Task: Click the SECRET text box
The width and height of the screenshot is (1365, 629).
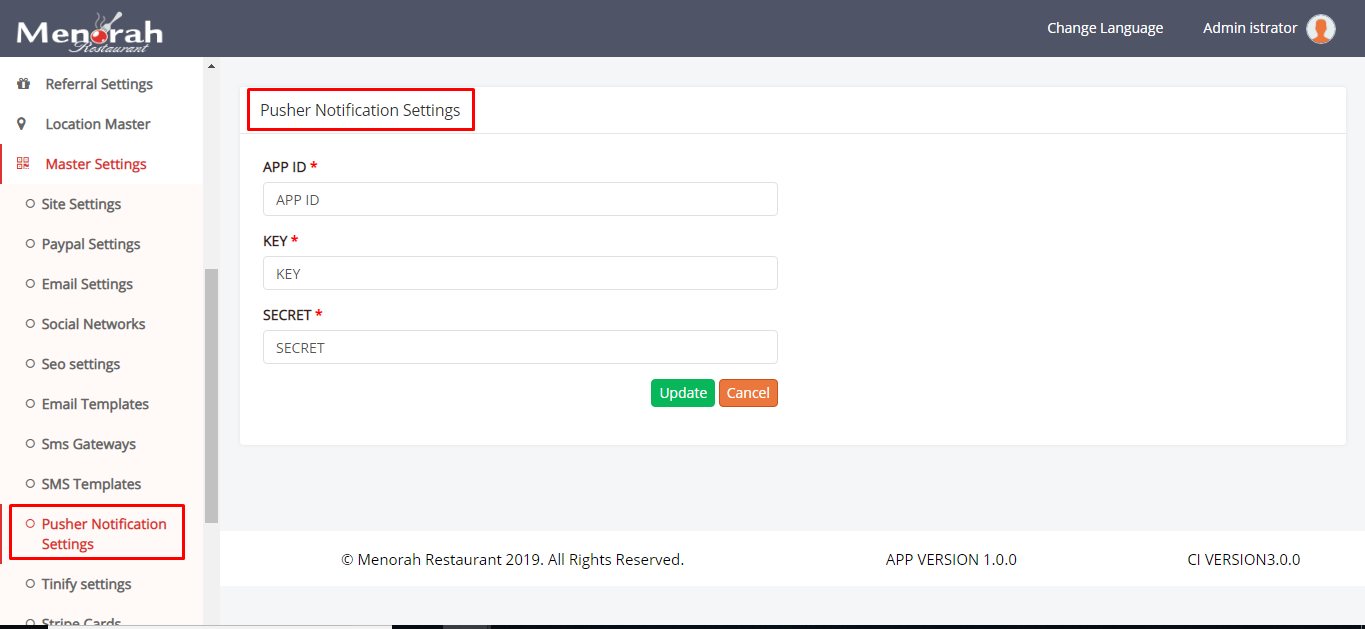Action: [519, 347]
